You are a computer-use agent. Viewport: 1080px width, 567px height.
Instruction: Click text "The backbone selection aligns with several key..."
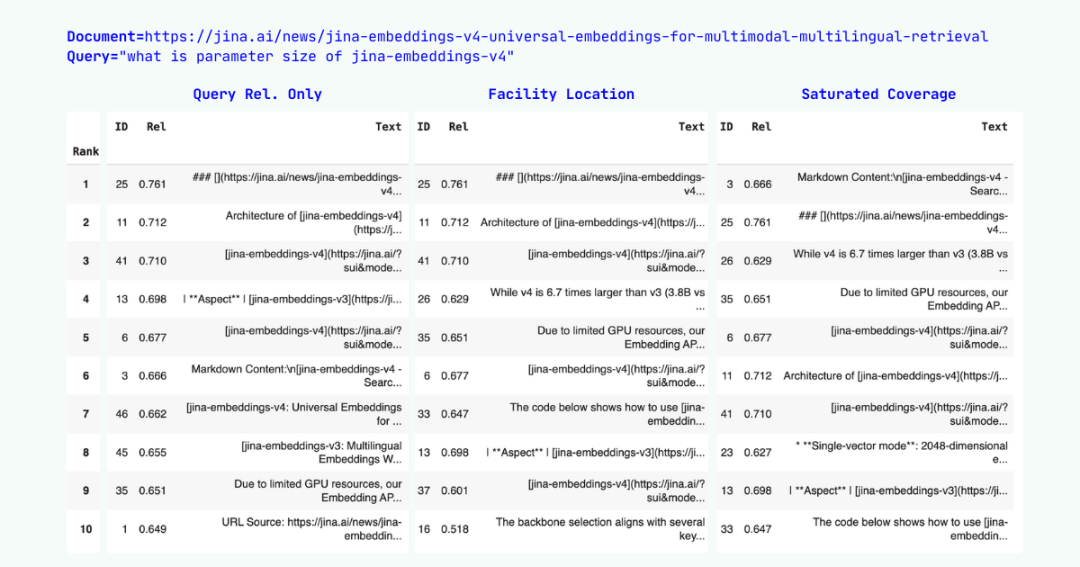600,529
